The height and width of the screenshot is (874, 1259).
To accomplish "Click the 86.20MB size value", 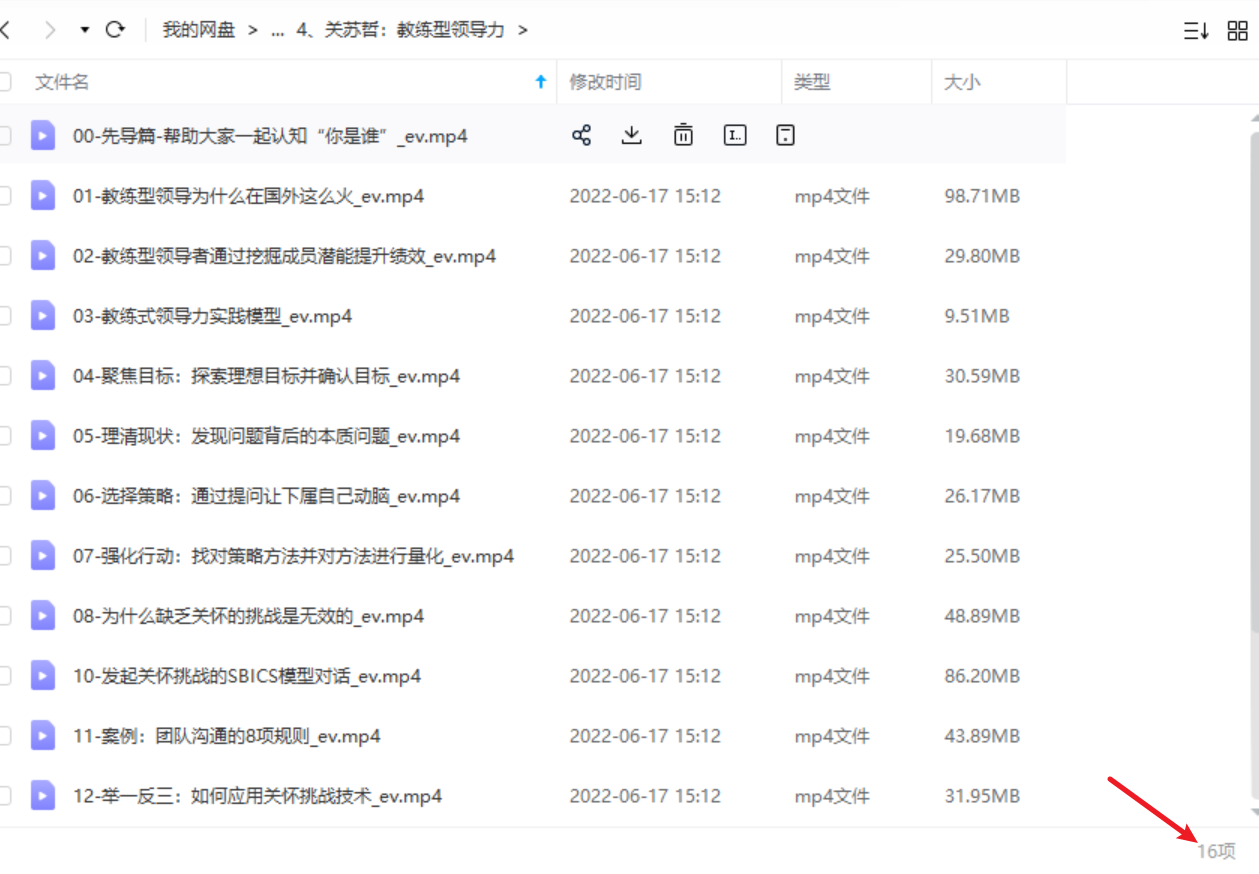I will (x=982, y=676).
